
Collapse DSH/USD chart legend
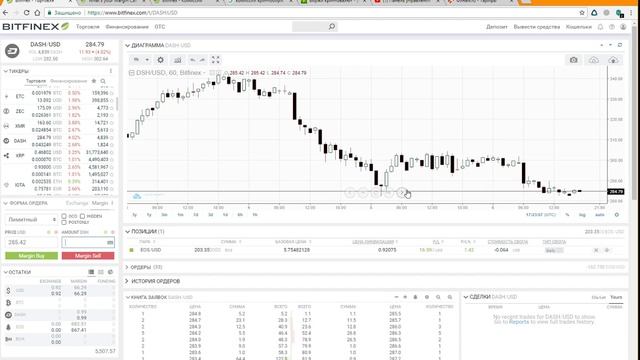click(x=131, y=73)
